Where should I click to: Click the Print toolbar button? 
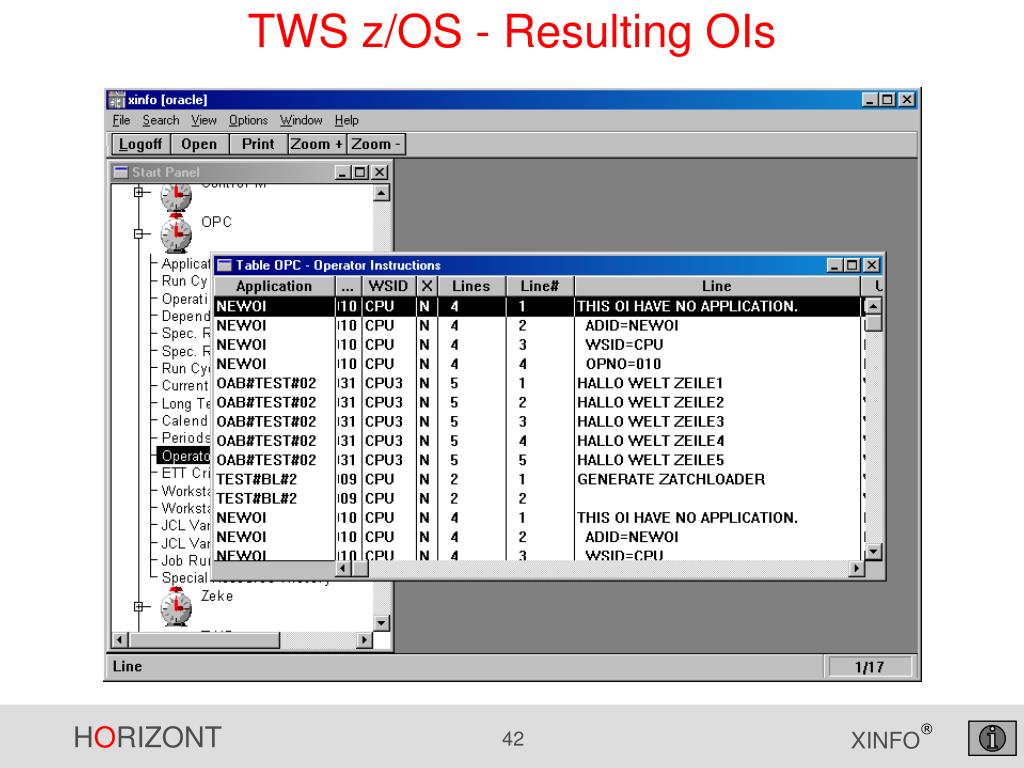[x=258, y=144]
